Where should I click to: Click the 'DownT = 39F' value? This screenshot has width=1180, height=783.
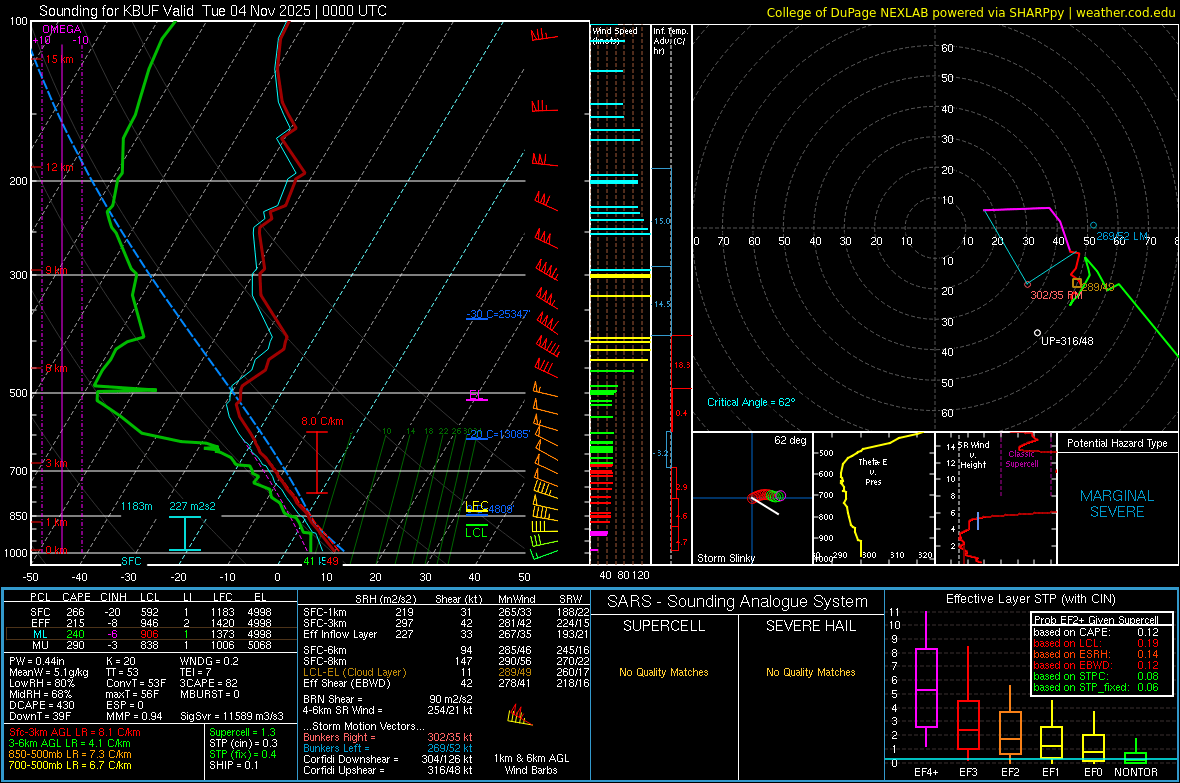click(x=40, y=717)
